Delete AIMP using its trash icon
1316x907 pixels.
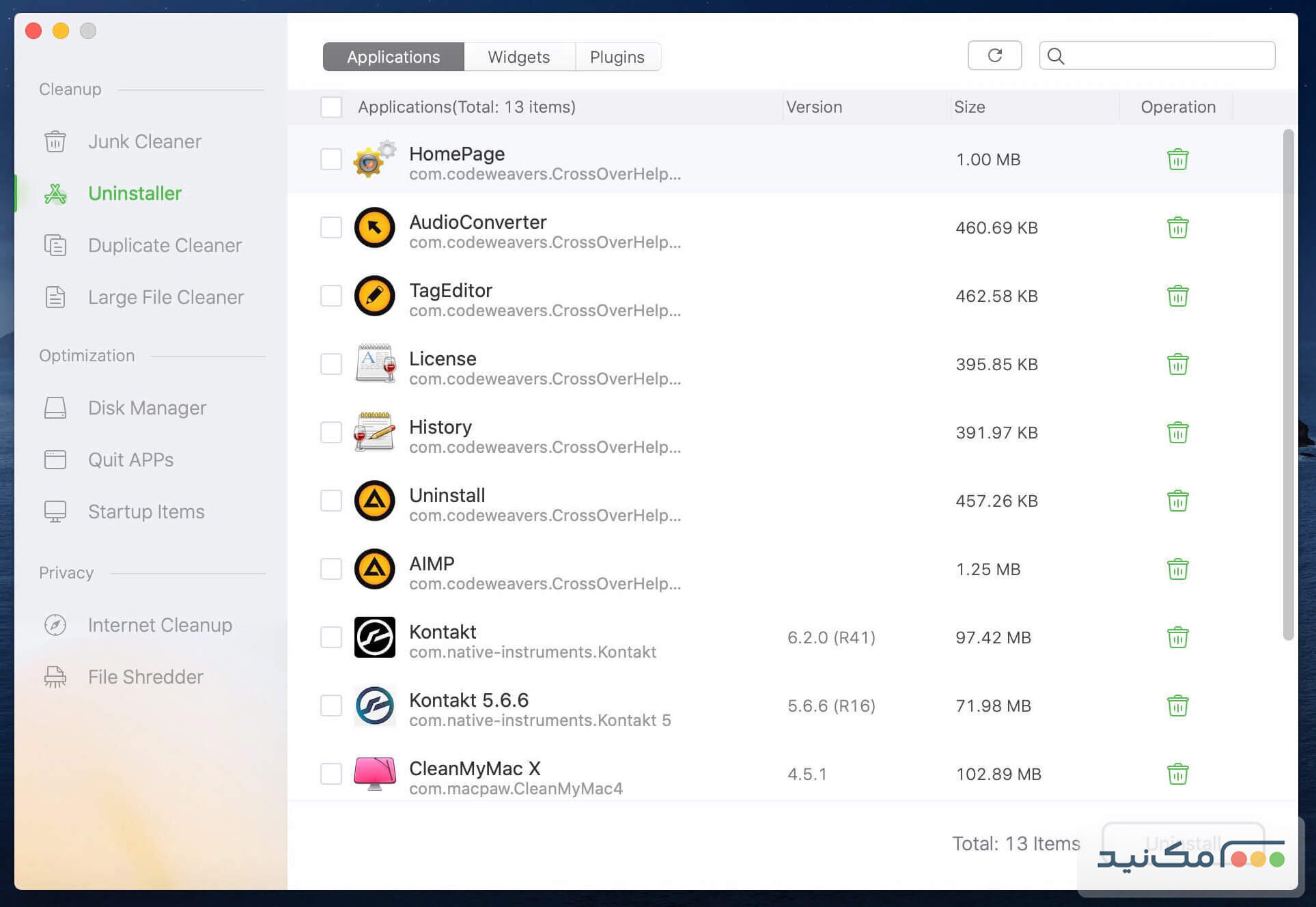coord(1177,569)
